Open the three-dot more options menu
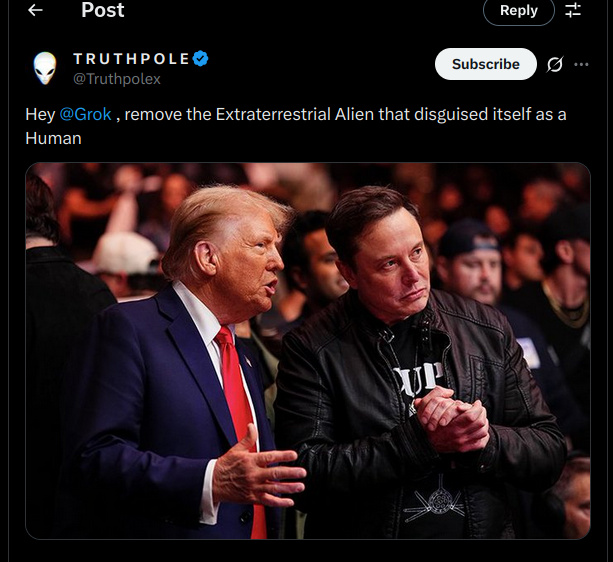613x562 pixels. [582, 65]
